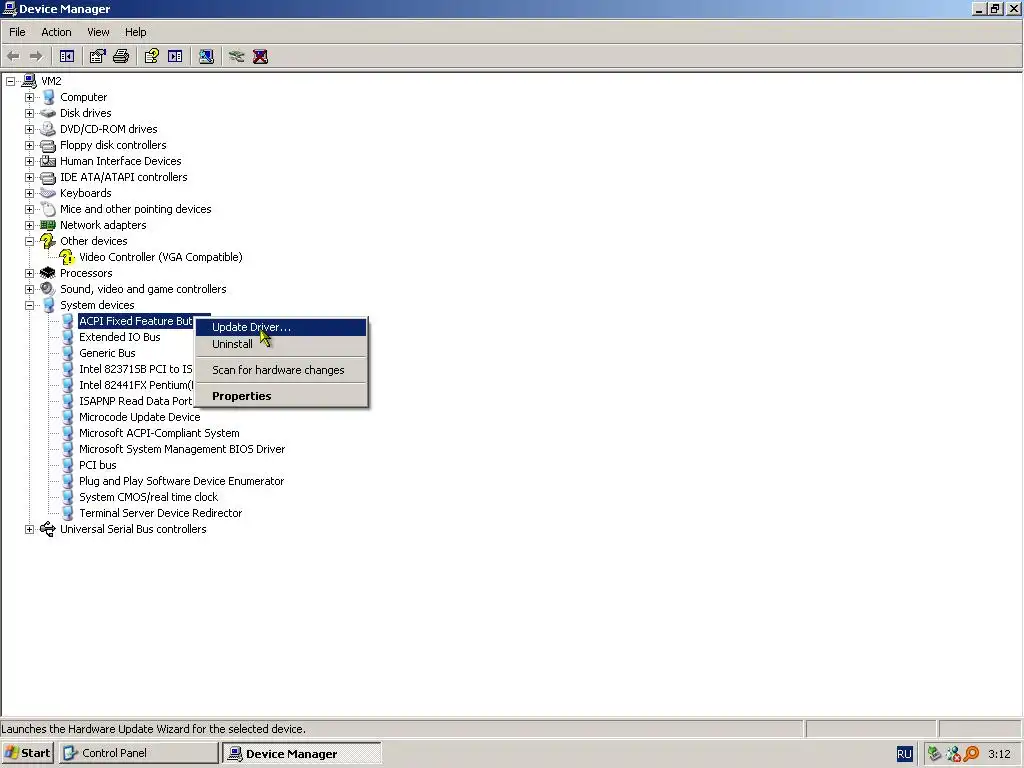1024x768 pixels.
Task: Toggle the console tree pane toolbar icon
Action: (67, 57)
